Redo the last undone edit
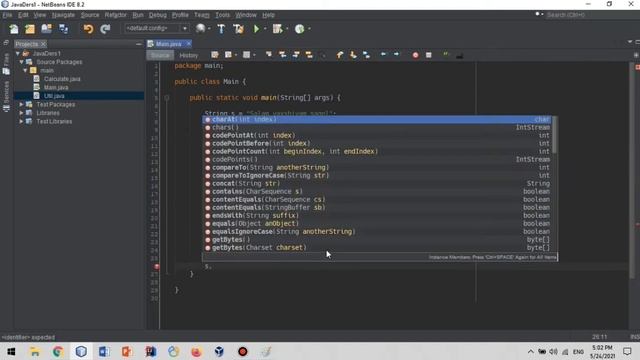 click(x=105, y=29)
